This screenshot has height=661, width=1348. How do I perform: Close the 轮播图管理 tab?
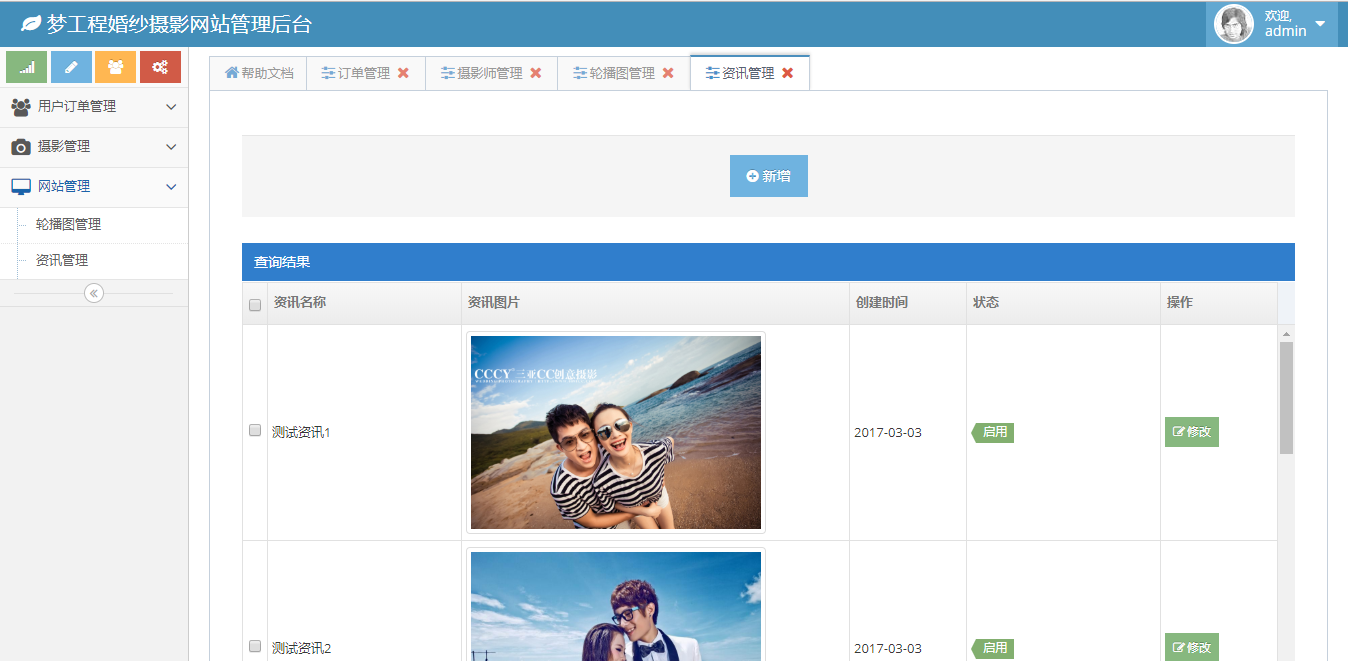668,73
